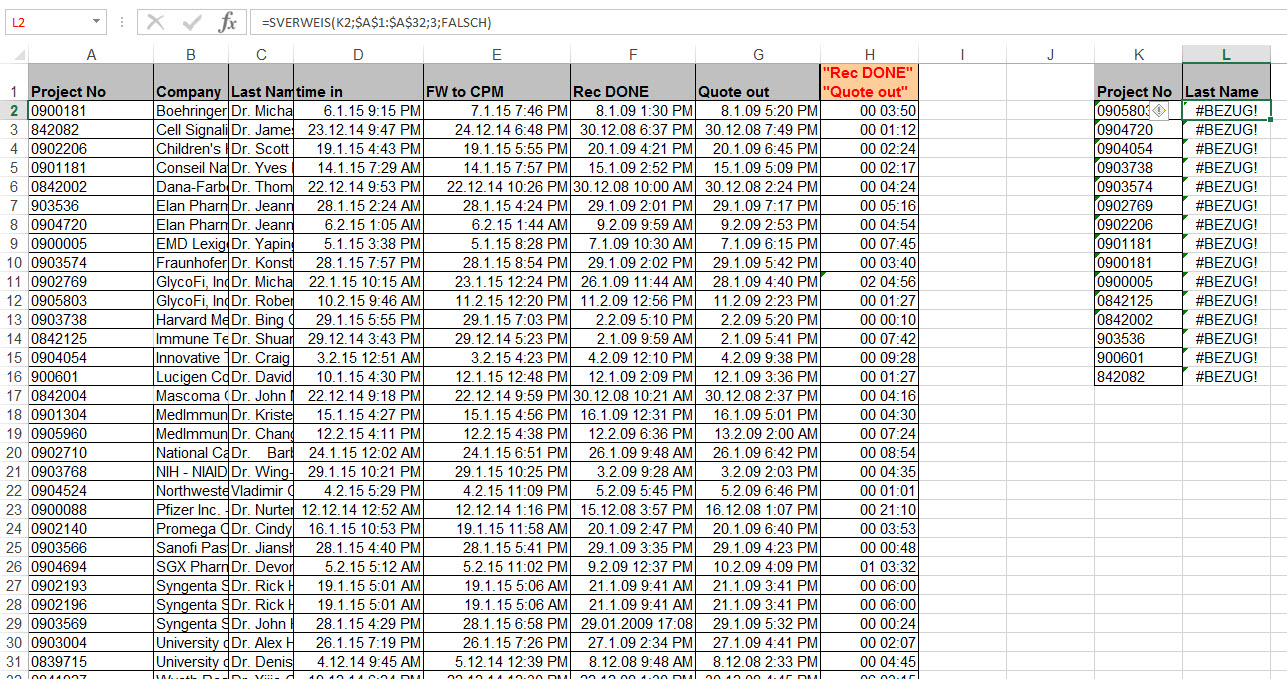The height and width of the screenshot is (679, 1287).
Task: Click the Cancel X icon in formula bar
Action: [x=155, y=22]
